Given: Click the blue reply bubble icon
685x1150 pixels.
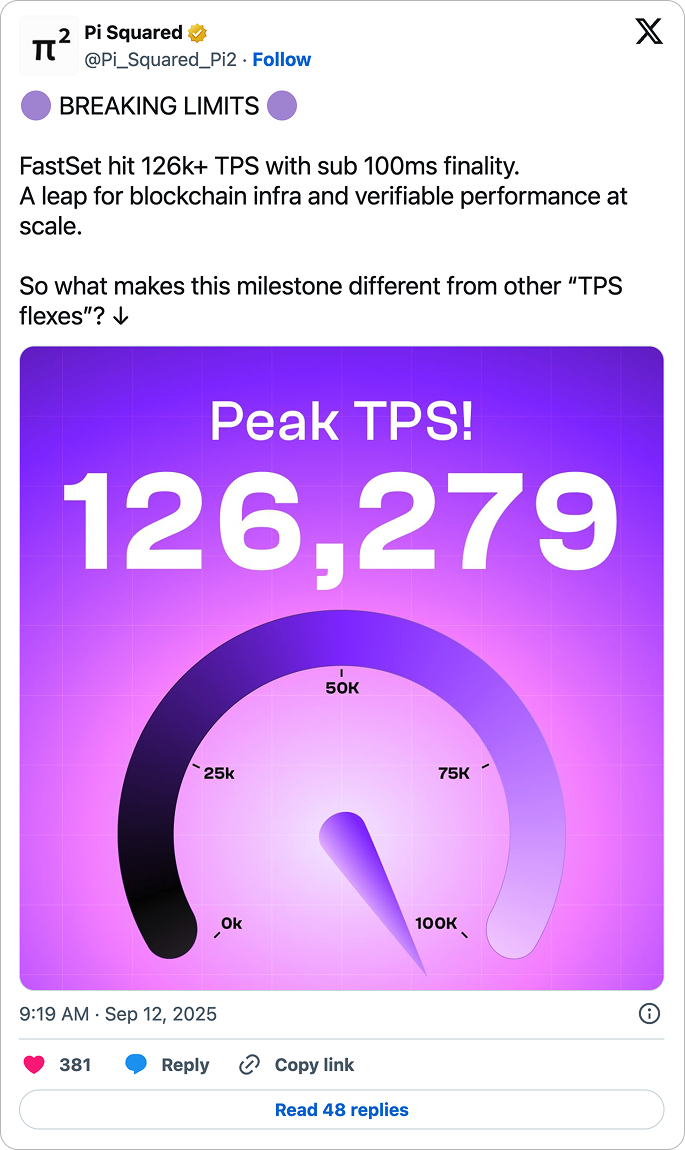Looking at the screenshot, I should (136, 1064).
